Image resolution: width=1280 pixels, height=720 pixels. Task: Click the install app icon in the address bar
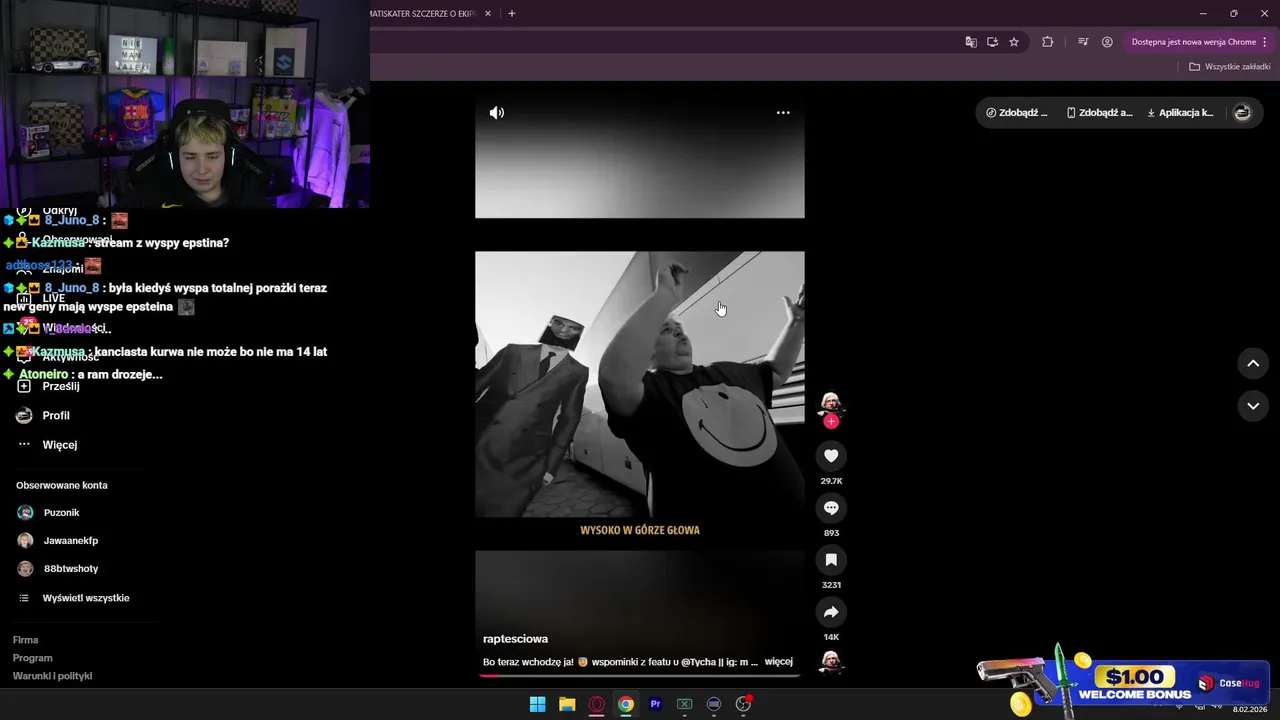(992, 42)
